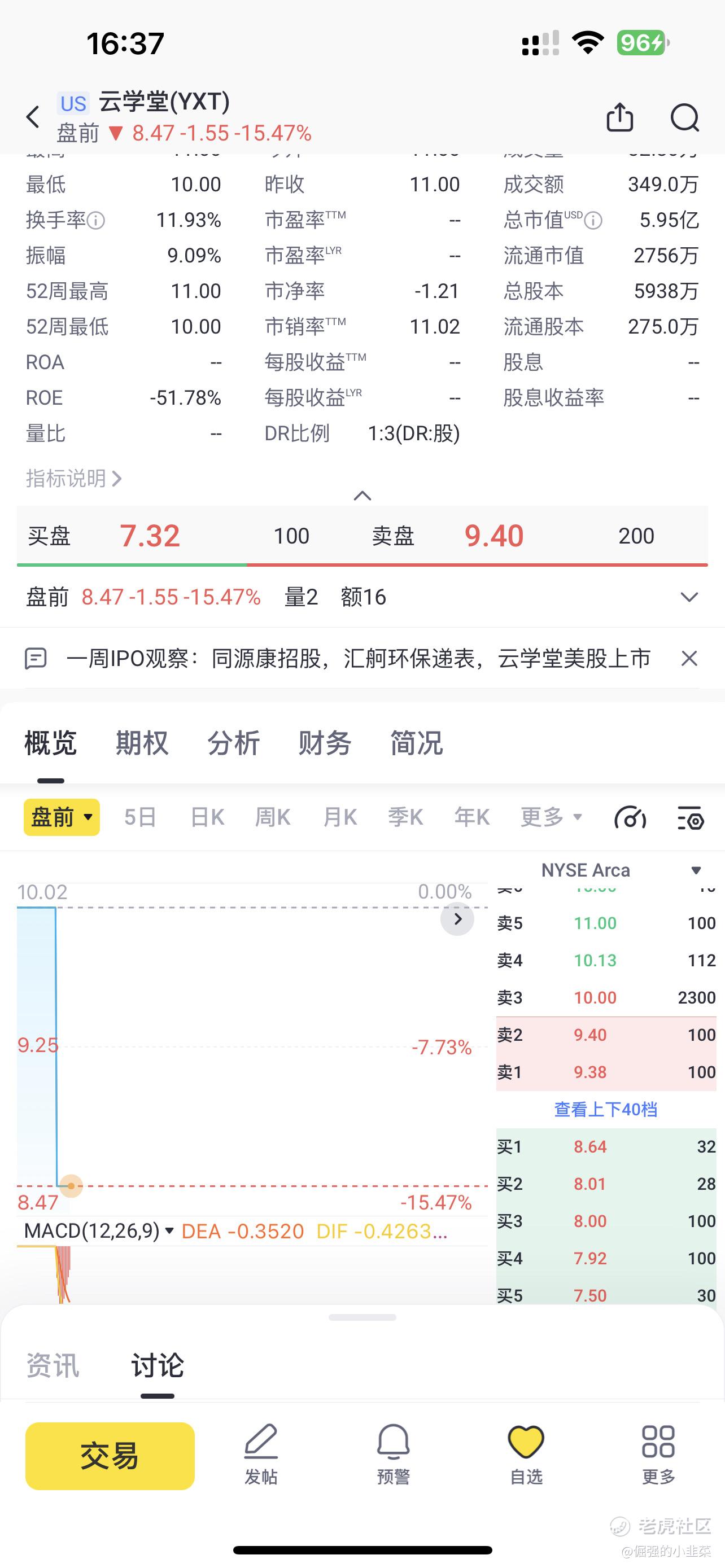Open the NYSE Arca exchange dropdown

696,870
